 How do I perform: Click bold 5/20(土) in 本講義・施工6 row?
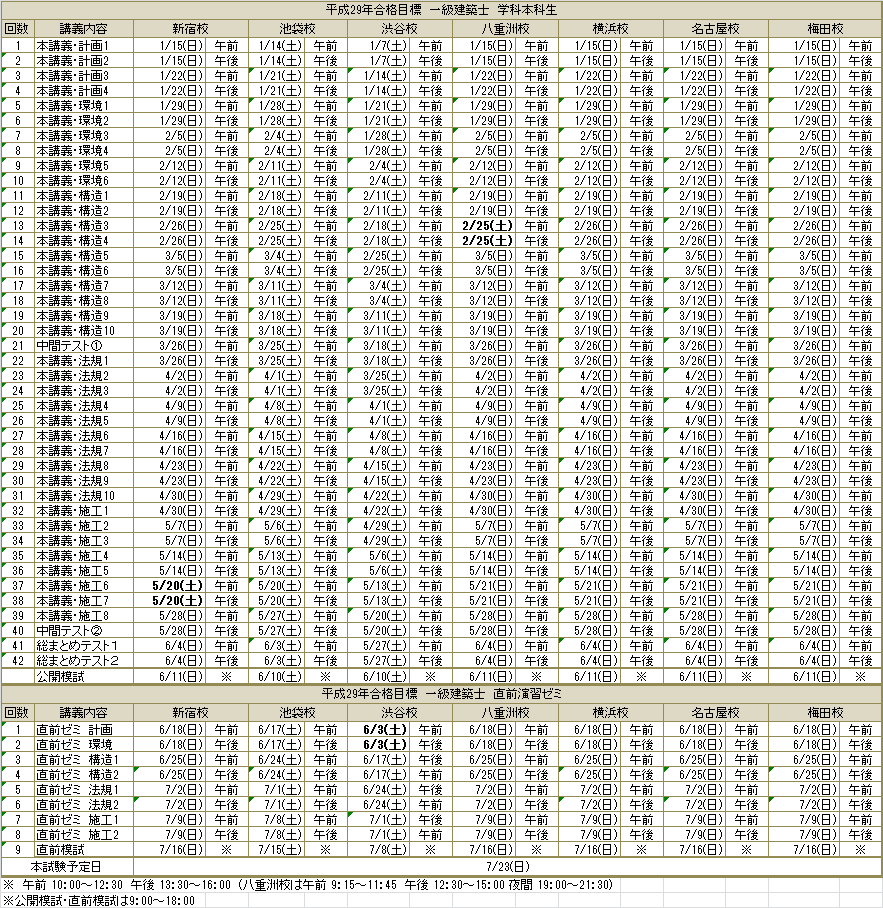click(177, 586)
